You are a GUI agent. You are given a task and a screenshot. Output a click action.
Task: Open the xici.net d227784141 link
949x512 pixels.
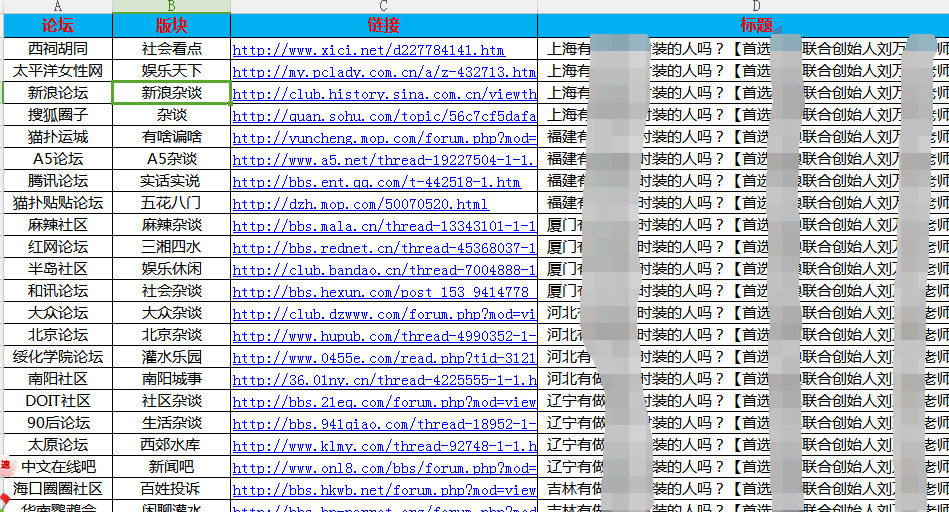(369, 50)
